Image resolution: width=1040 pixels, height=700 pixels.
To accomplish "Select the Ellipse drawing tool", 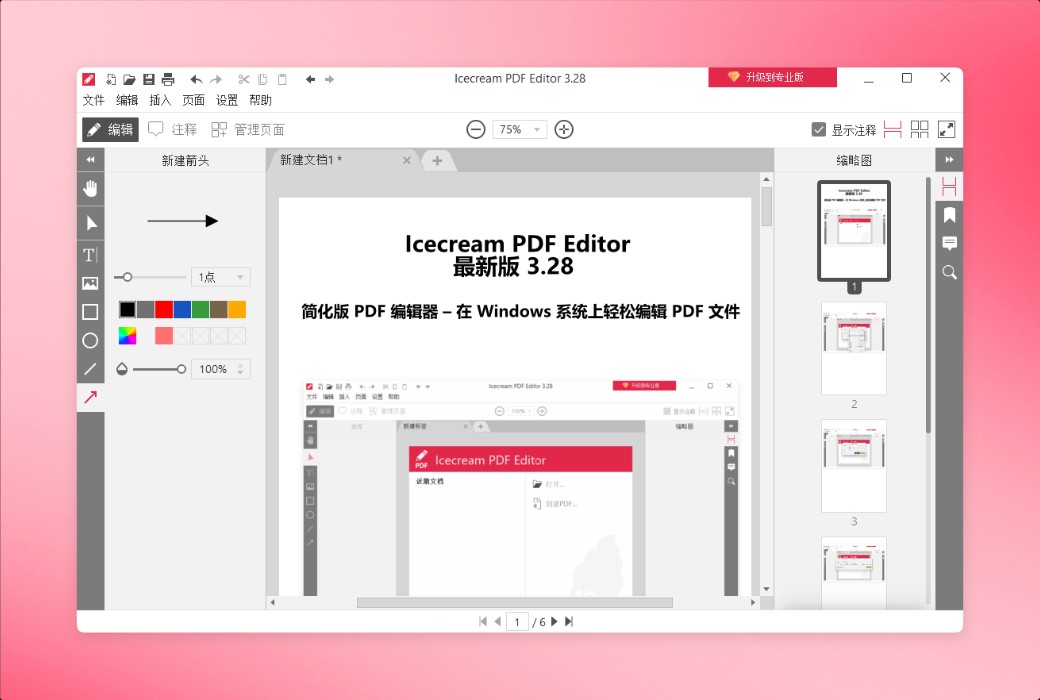I will 90,341.
